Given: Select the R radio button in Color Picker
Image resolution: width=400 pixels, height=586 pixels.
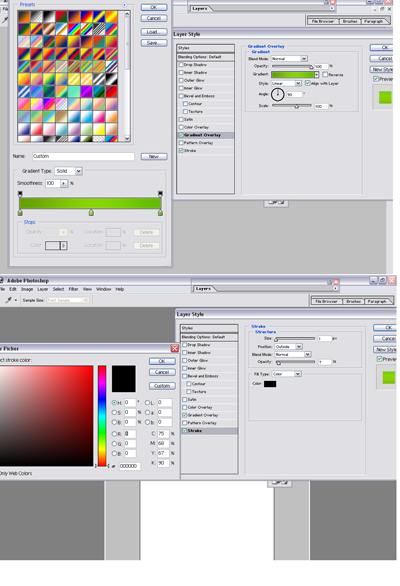Looking at the screenshot, I should (x=114, y=434).
